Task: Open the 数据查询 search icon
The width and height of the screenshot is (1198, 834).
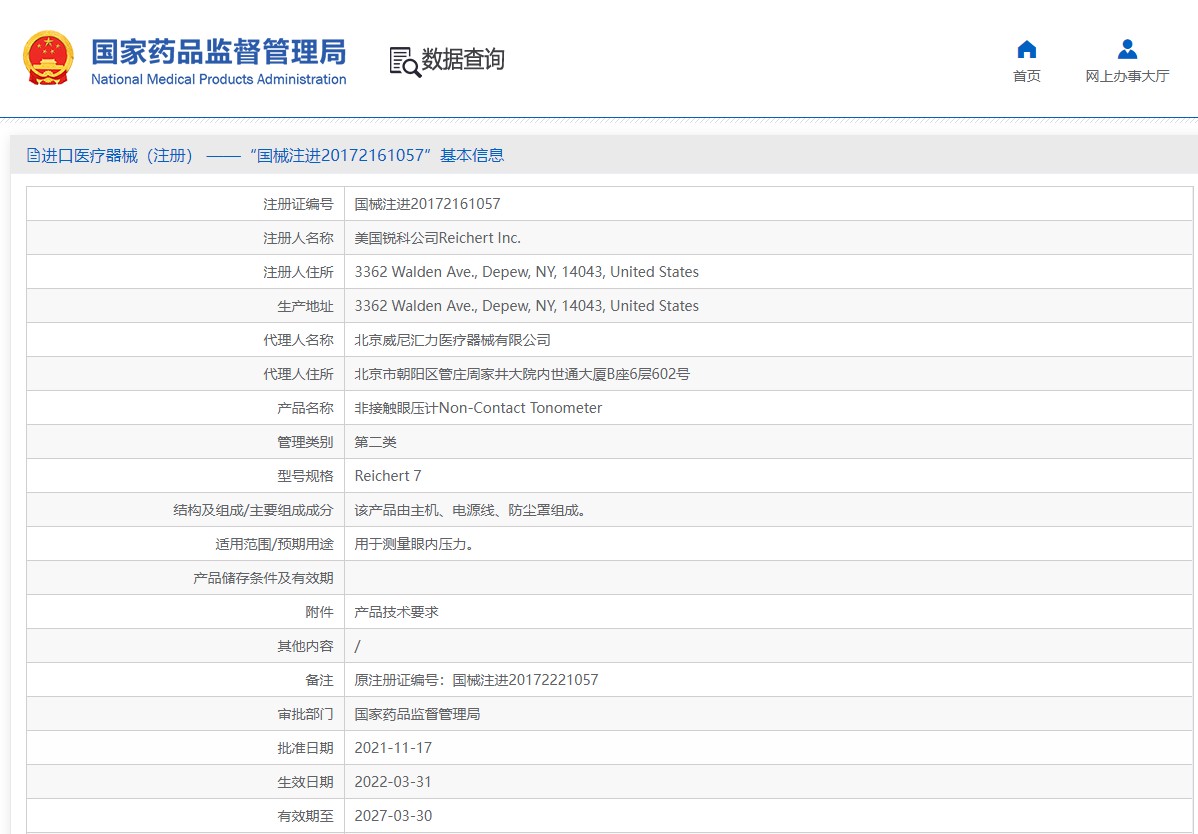Action: 405,62
